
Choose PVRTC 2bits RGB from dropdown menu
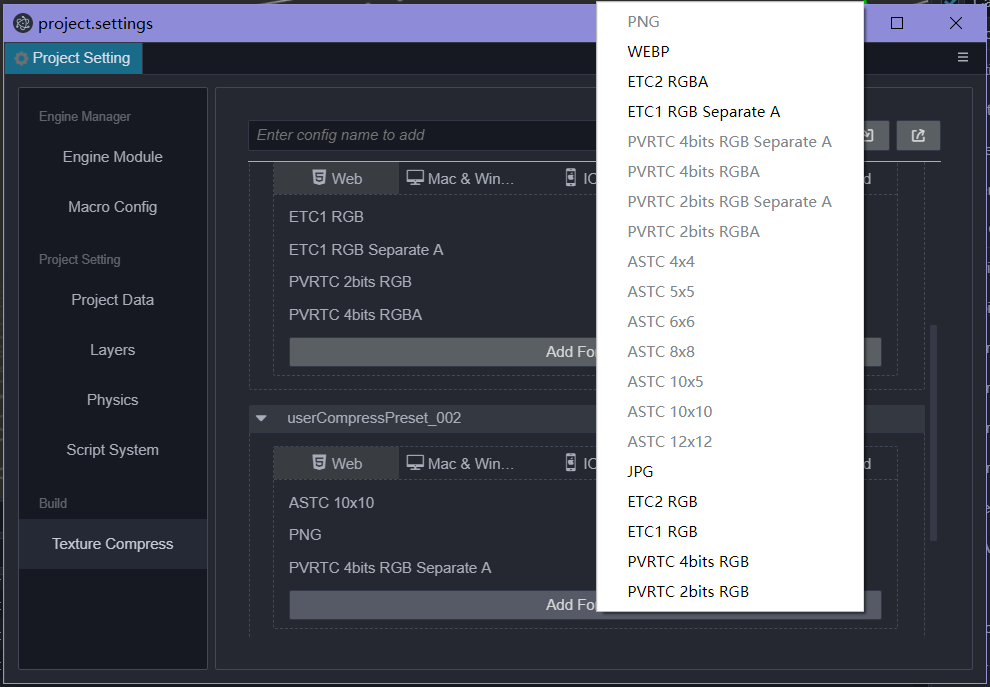point(730,592)
